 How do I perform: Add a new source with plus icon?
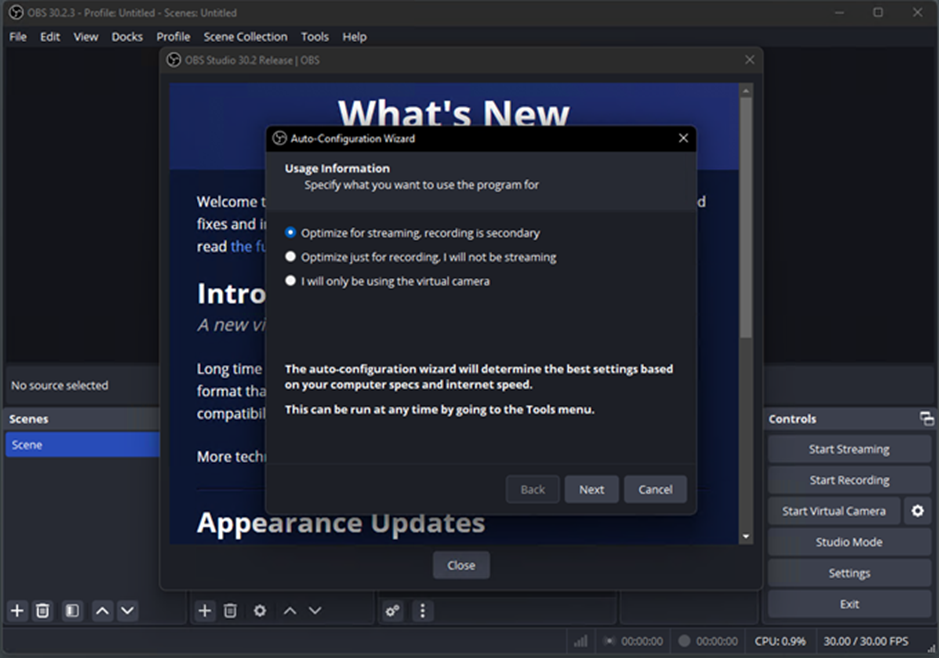(204, 610)
